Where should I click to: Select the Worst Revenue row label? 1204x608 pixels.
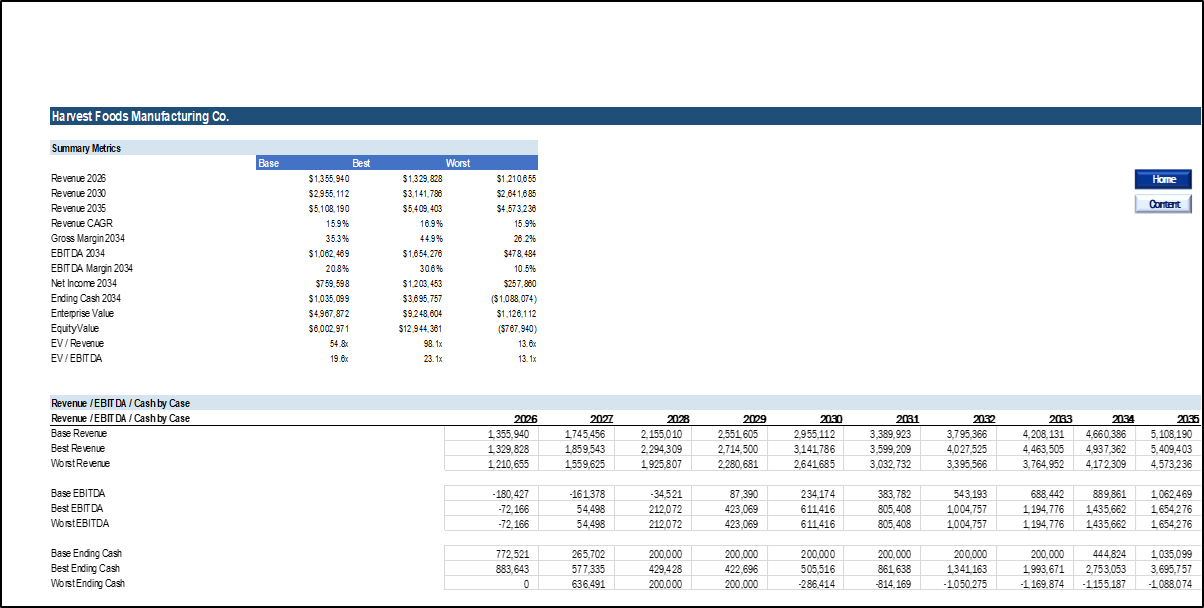click(x=81, y=463)
